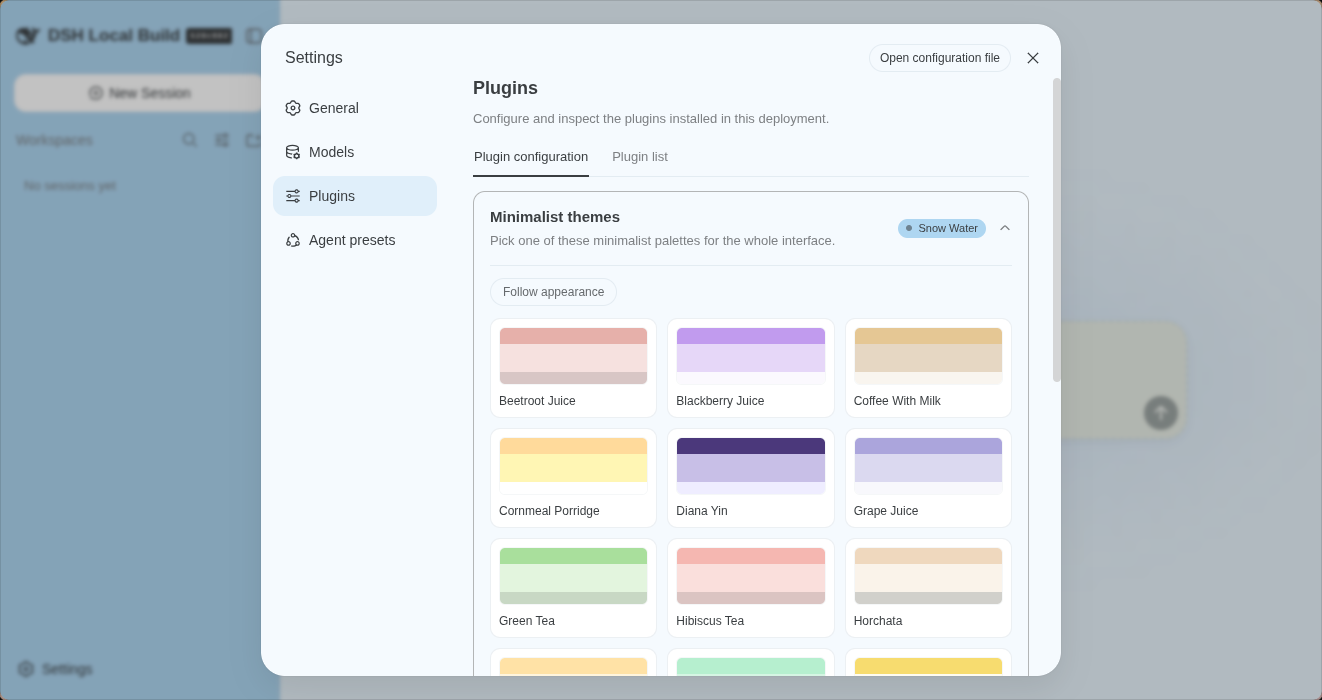The image size is (1322, 700).
Task: Collapse the Minimalist themes section chevron
Action: pos(1005,228)
